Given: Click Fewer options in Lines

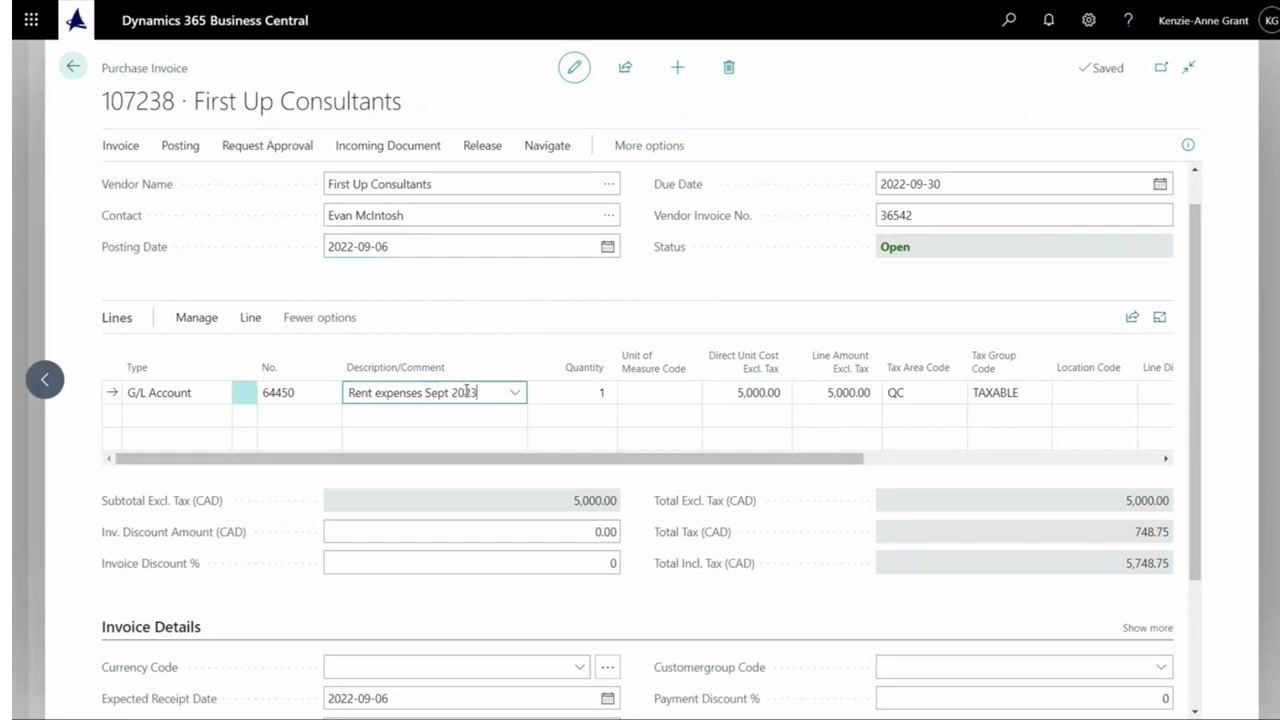Looking at the screenshot, I should tap(319, 317).
